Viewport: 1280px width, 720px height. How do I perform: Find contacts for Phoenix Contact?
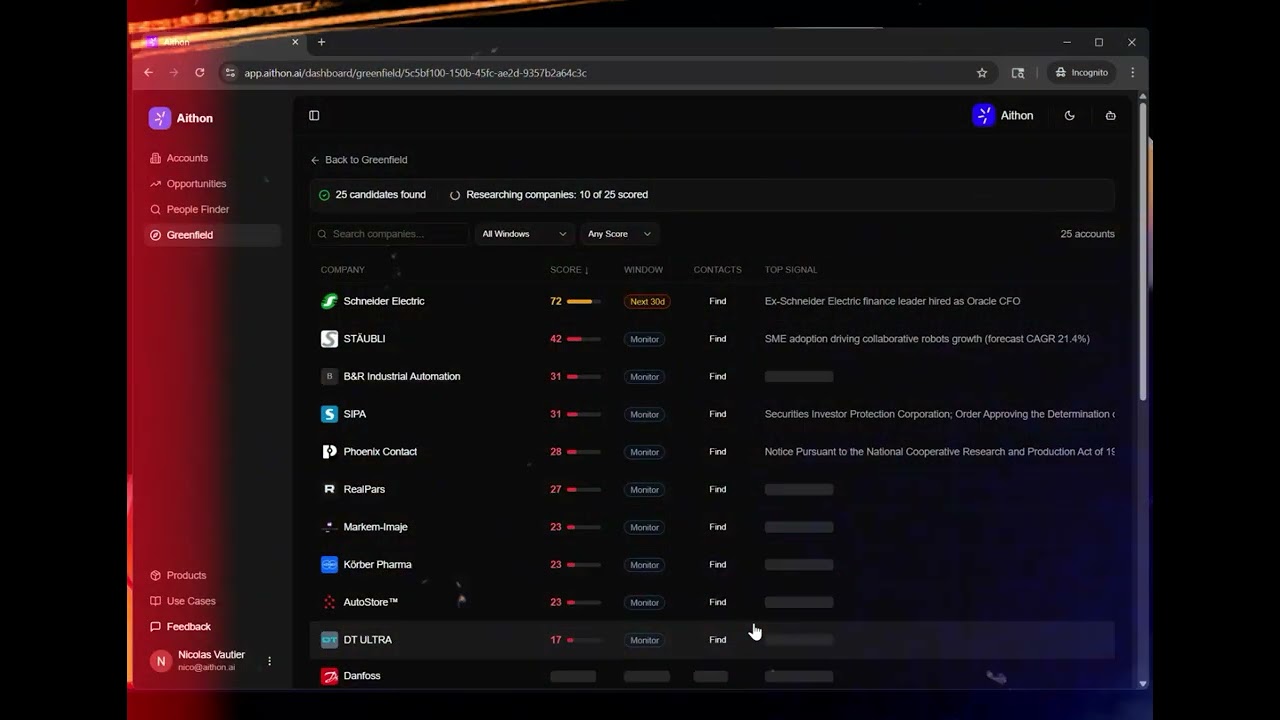click(x=718, y=452)
